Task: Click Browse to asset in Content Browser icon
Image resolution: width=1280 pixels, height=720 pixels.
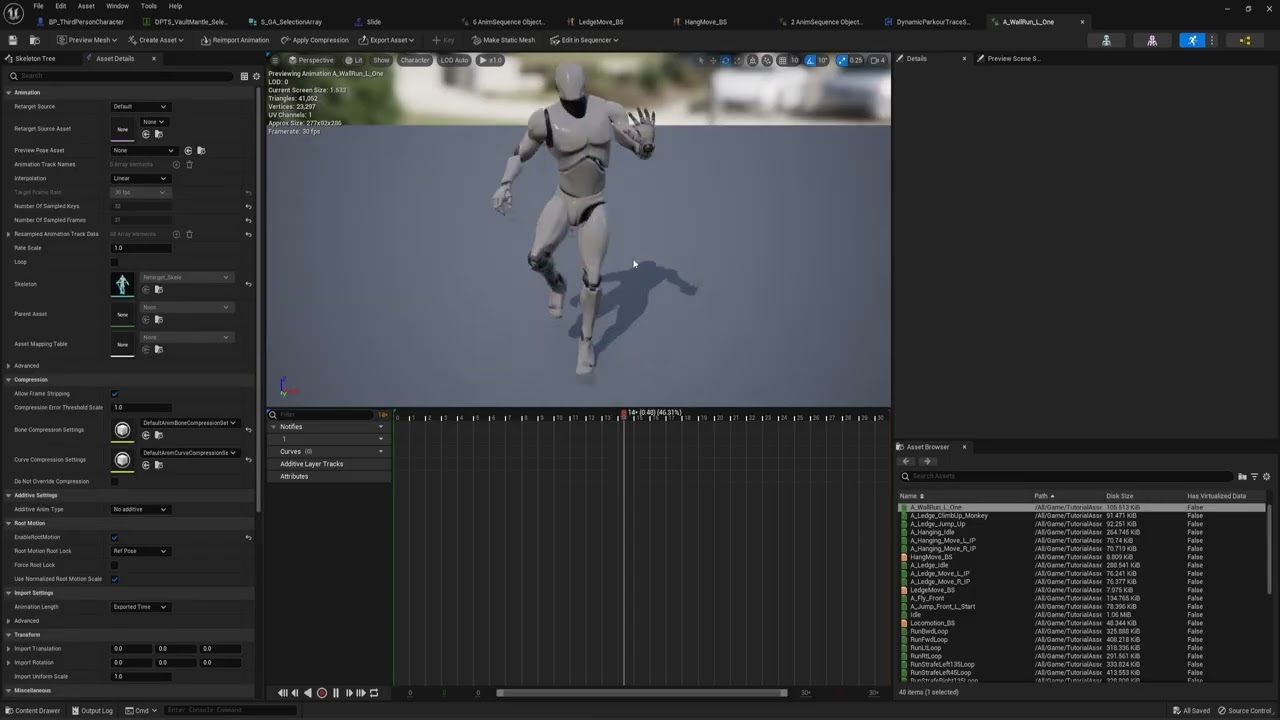Action: coord(34,40)
